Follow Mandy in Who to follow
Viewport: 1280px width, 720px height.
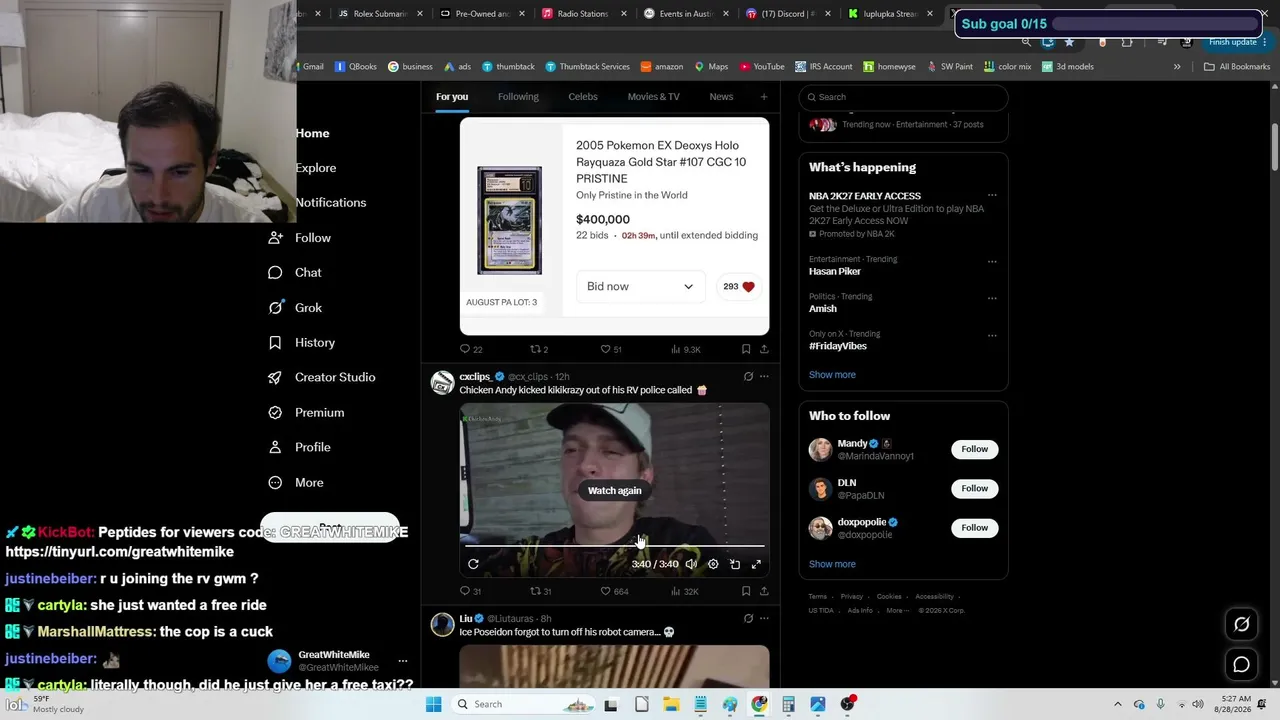[x=974, y=449]
